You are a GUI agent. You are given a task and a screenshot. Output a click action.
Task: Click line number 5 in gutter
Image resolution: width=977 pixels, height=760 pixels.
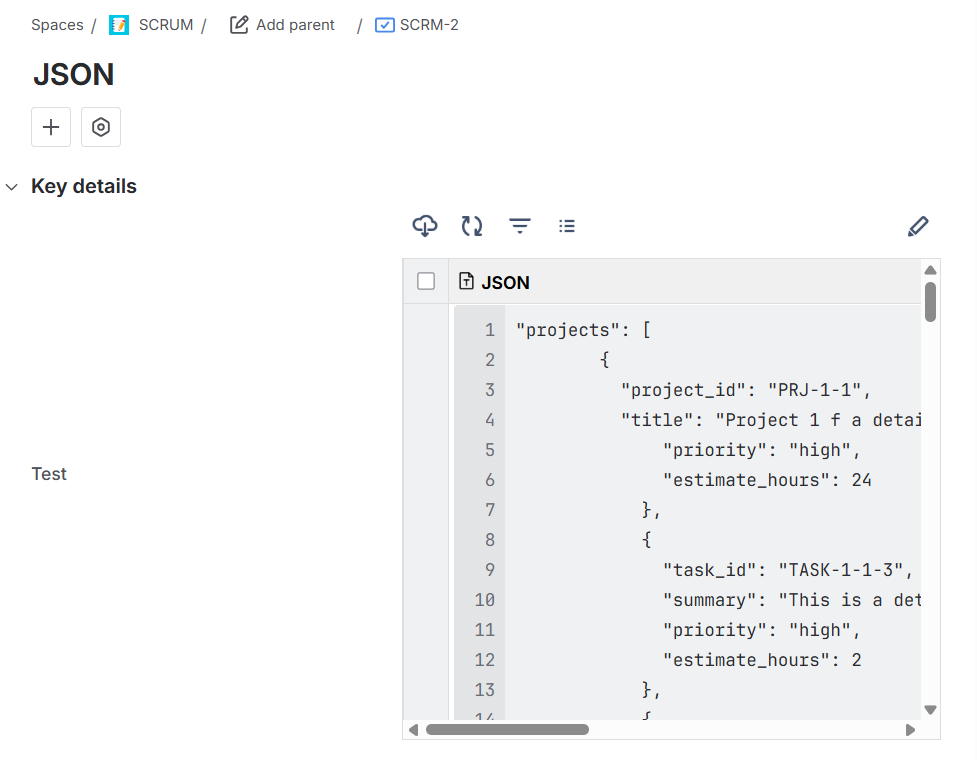point(490,450)
